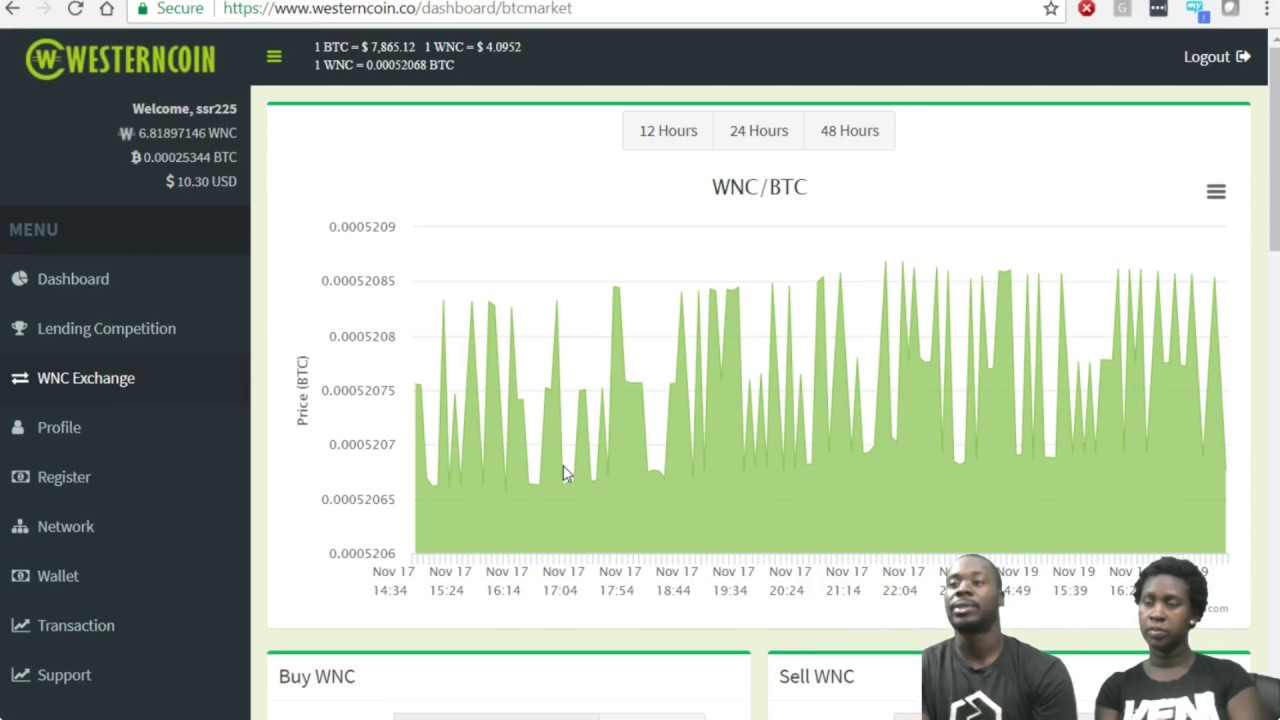1280x720 pixels.
Task: Go back to the previous page
Action: click(x=12, y=8)
